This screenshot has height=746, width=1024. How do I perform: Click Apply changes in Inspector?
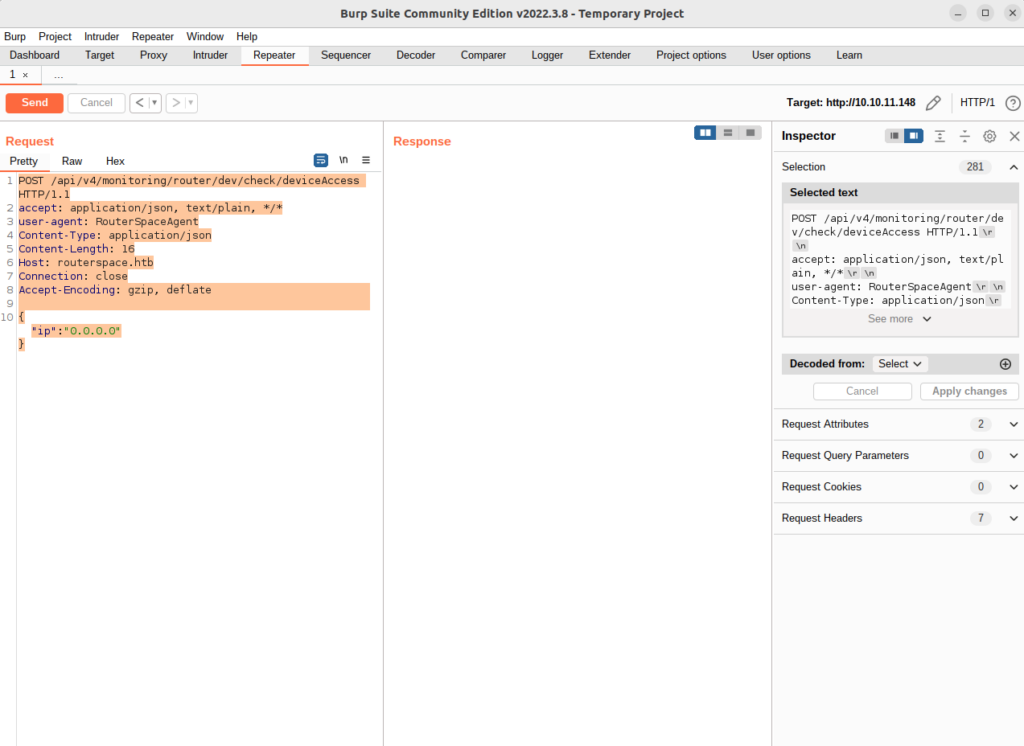969,391
